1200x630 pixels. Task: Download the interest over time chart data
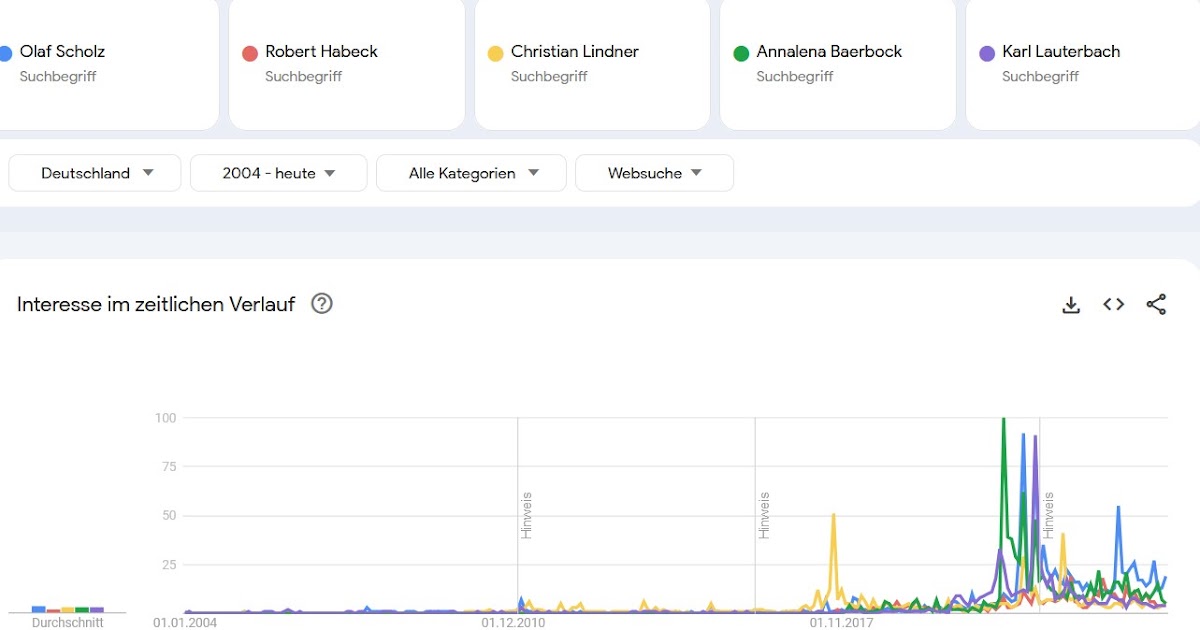pyautogui.click(x=1071, y=305)
